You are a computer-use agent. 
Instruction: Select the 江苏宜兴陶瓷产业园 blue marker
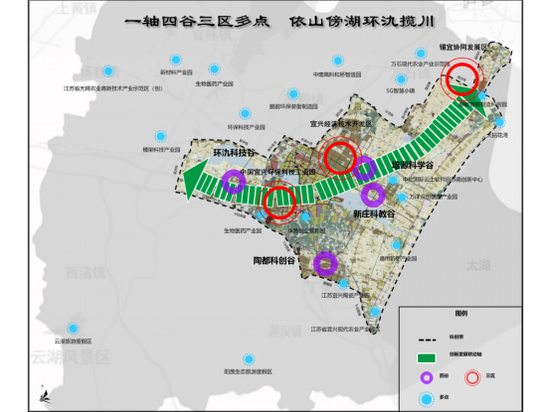tap(343, 283)
